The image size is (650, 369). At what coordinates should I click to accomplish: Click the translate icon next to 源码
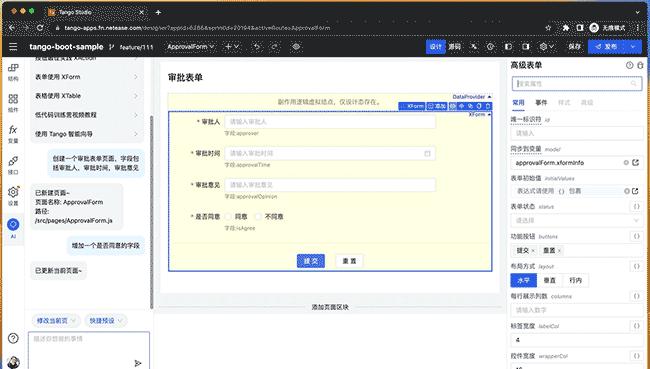[x=474, y=47]
